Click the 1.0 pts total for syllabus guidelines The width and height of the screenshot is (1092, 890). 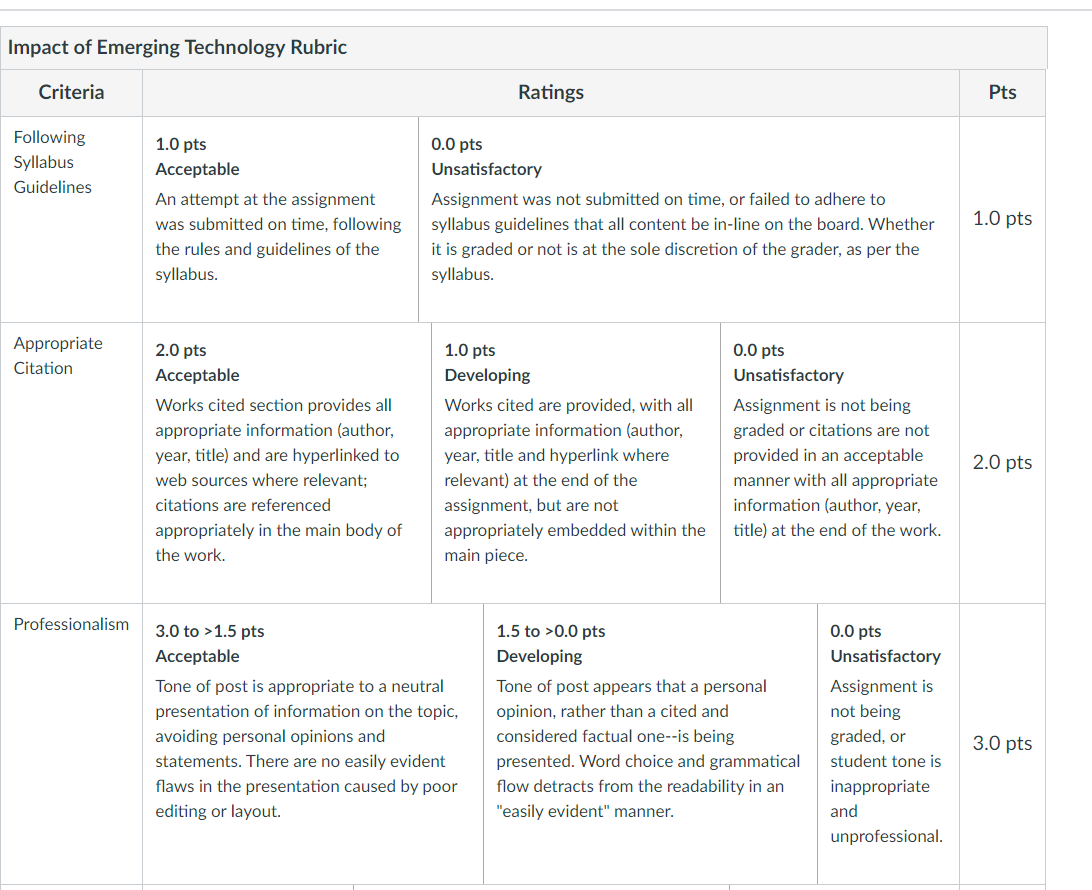[1002, 219]
